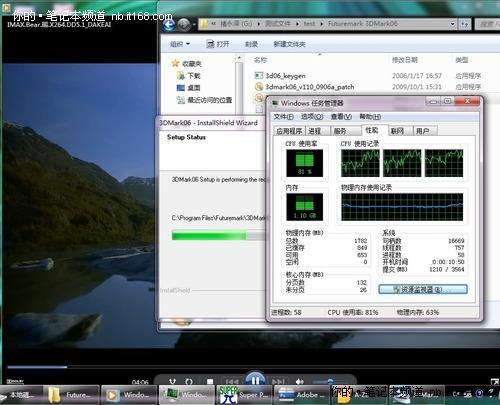Open the 文件(F) menu in Task Manager
The height and width of the screenshot is (405, 500).
(283, 117)
